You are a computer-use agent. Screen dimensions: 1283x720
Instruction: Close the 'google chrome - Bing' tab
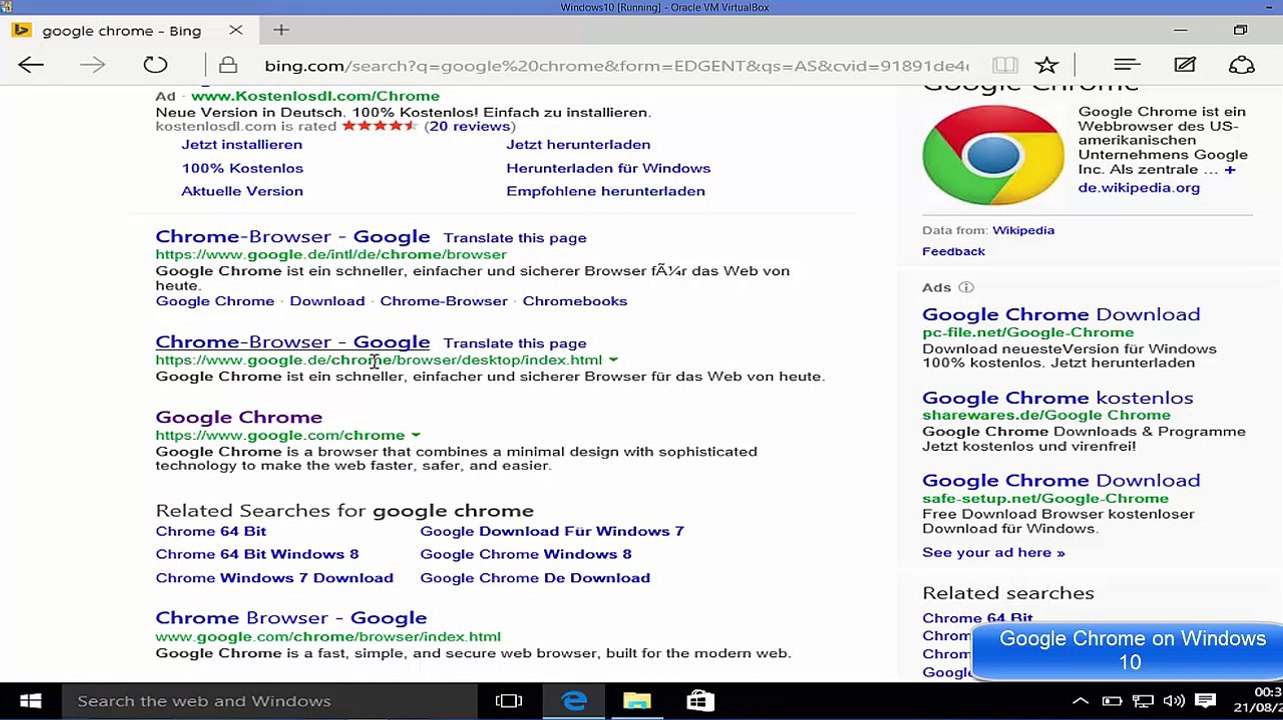pyautogui.click(x=236, y=30)
